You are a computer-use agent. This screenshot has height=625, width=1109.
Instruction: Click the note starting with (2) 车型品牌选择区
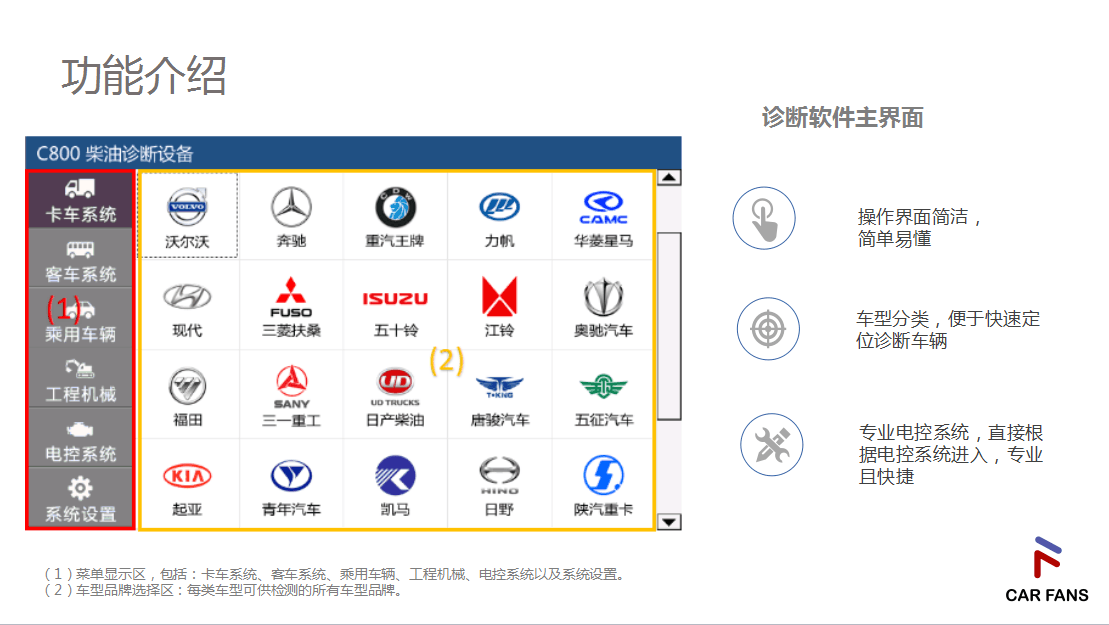[223, 590]
